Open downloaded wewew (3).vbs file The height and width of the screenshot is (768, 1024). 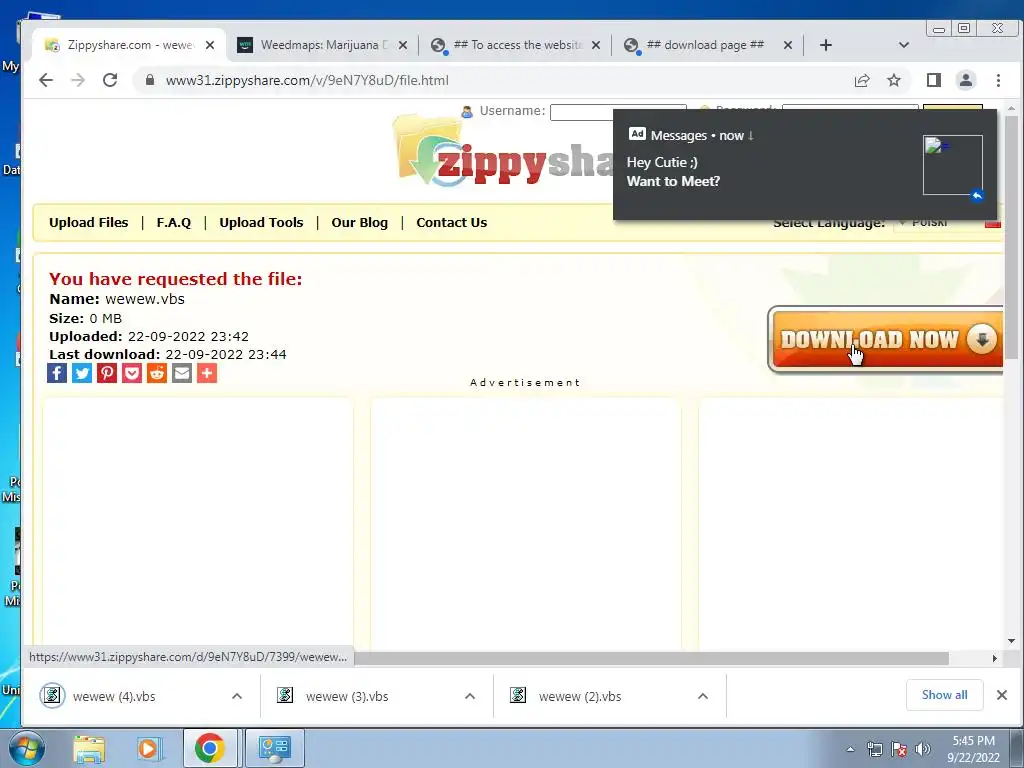(347, 696)
